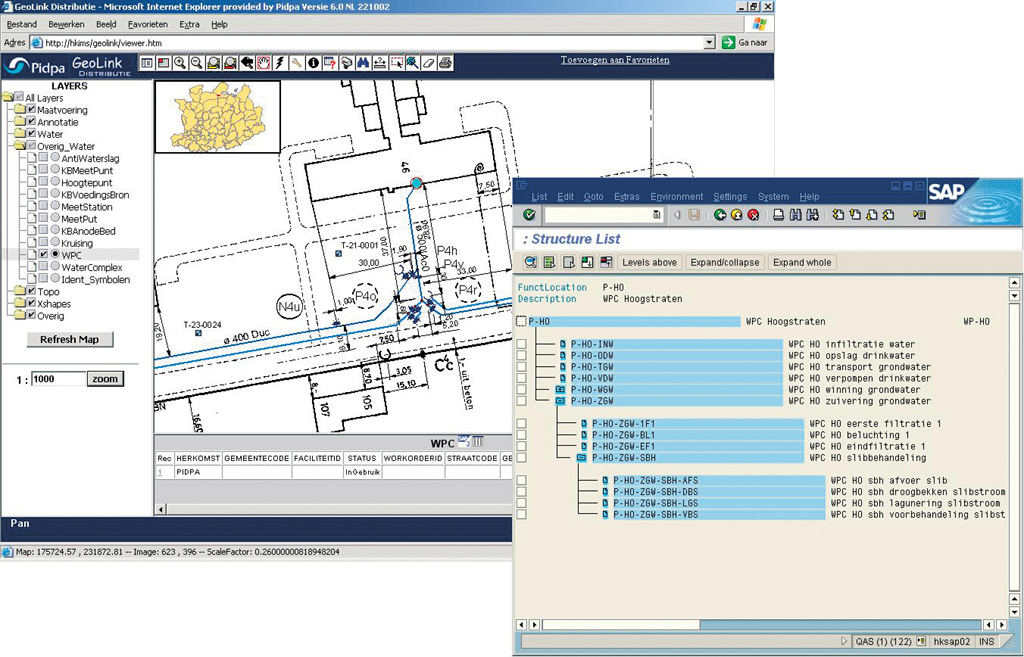Activate the Pan hand tool
1024x657 pixels.
263,63
